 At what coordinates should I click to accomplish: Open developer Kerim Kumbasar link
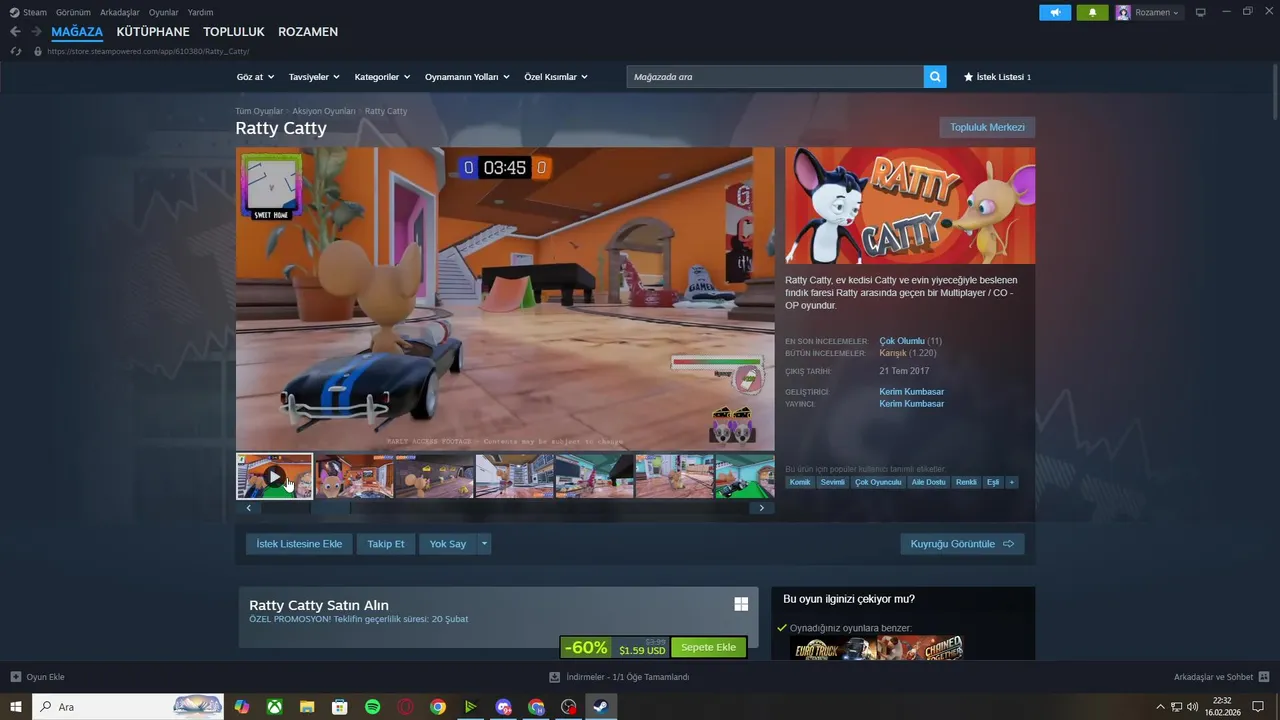(911, 392)
